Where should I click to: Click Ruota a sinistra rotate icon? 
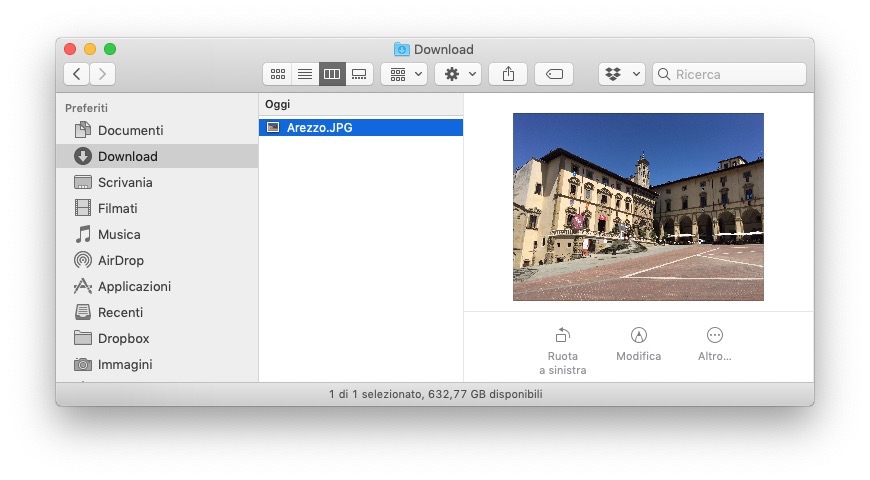click(562, 336)
